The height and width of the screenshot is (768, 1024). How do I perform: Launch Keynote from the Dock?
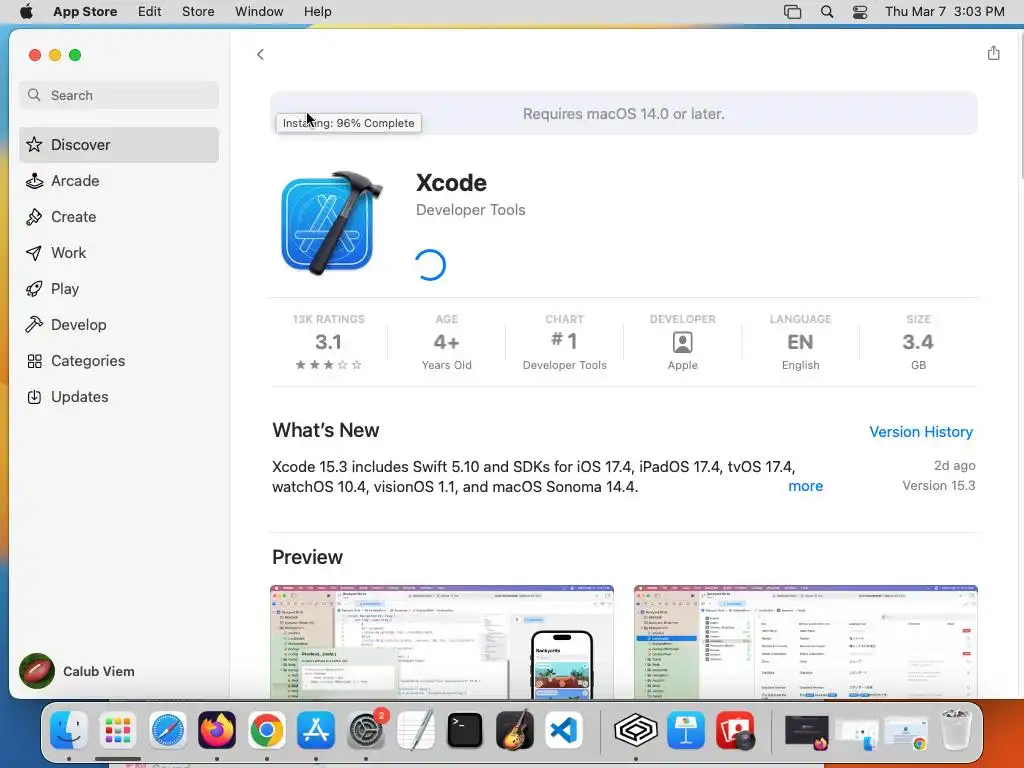click(x=686, y=730)
